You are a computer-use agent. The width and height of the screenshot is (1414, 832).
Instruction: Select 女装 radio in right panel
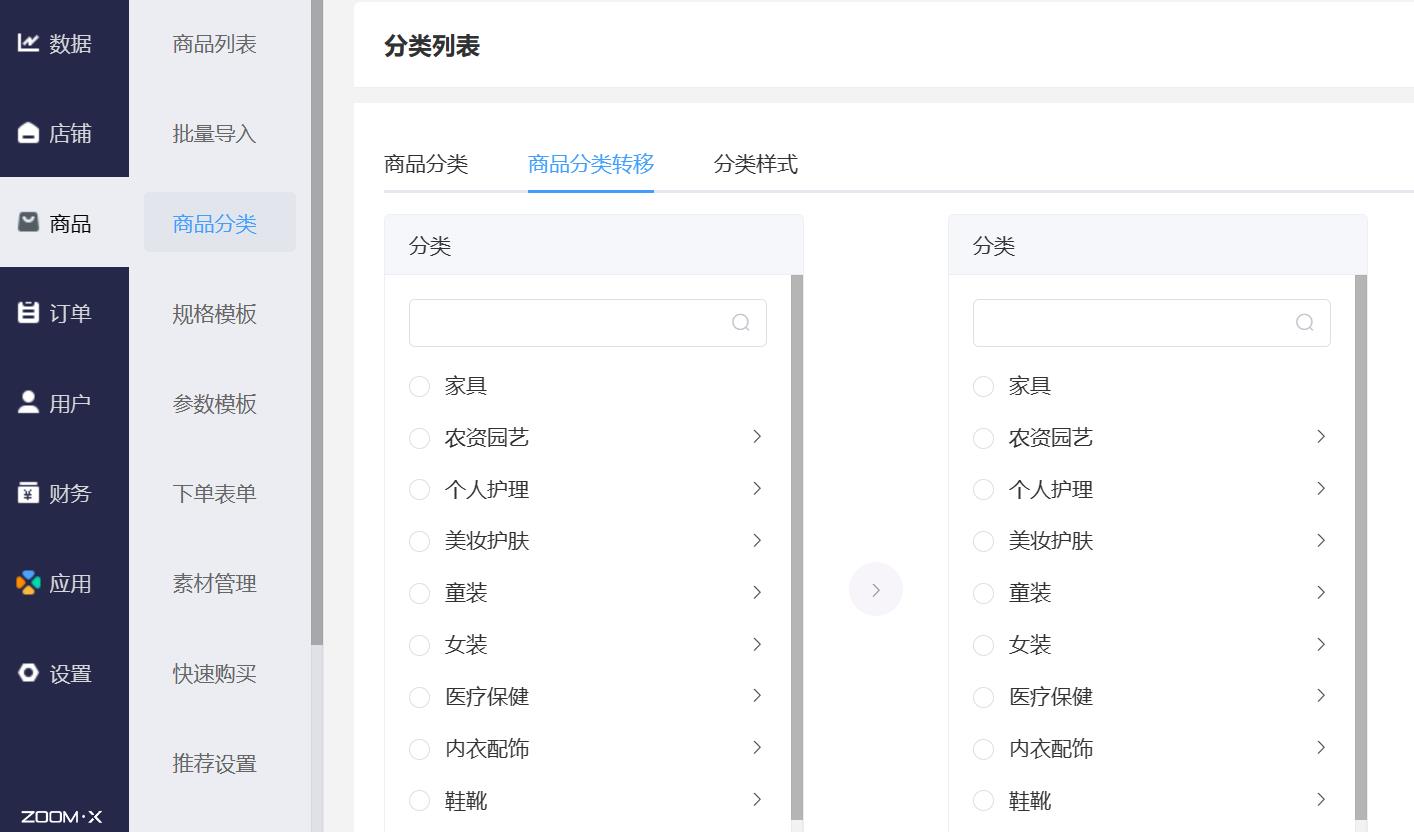pyautogui.click(x=983, y=645)
